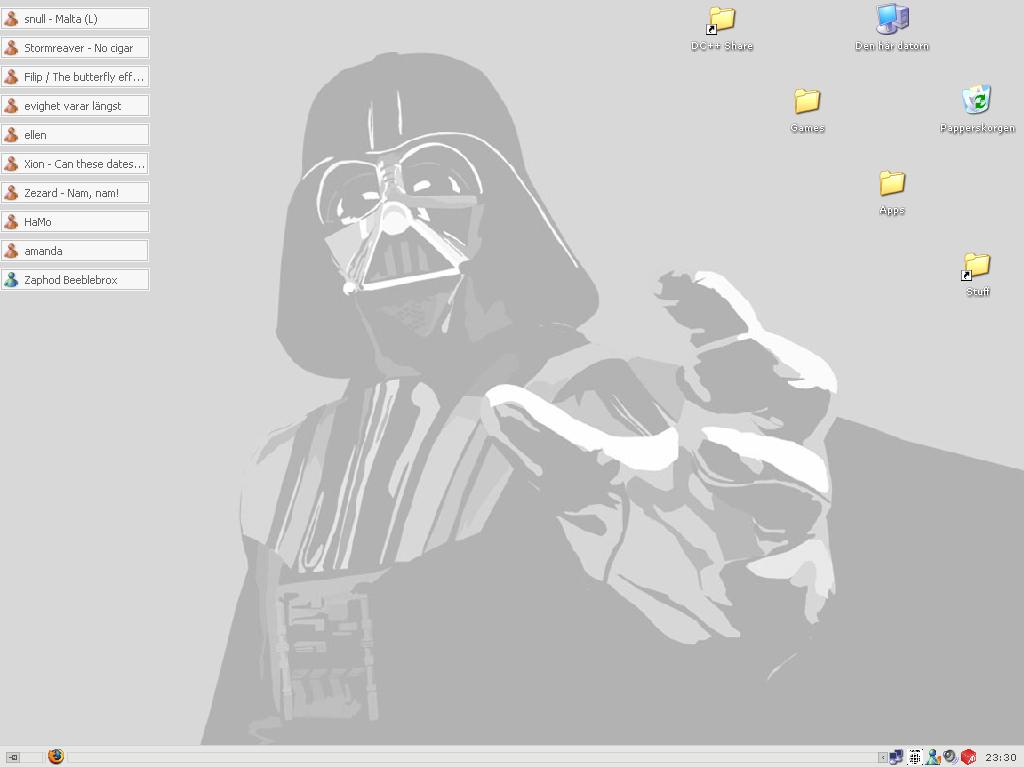Open chat with Zaphod Beeblebrox
Screen dimensions: 1024x768
(75, 280)
